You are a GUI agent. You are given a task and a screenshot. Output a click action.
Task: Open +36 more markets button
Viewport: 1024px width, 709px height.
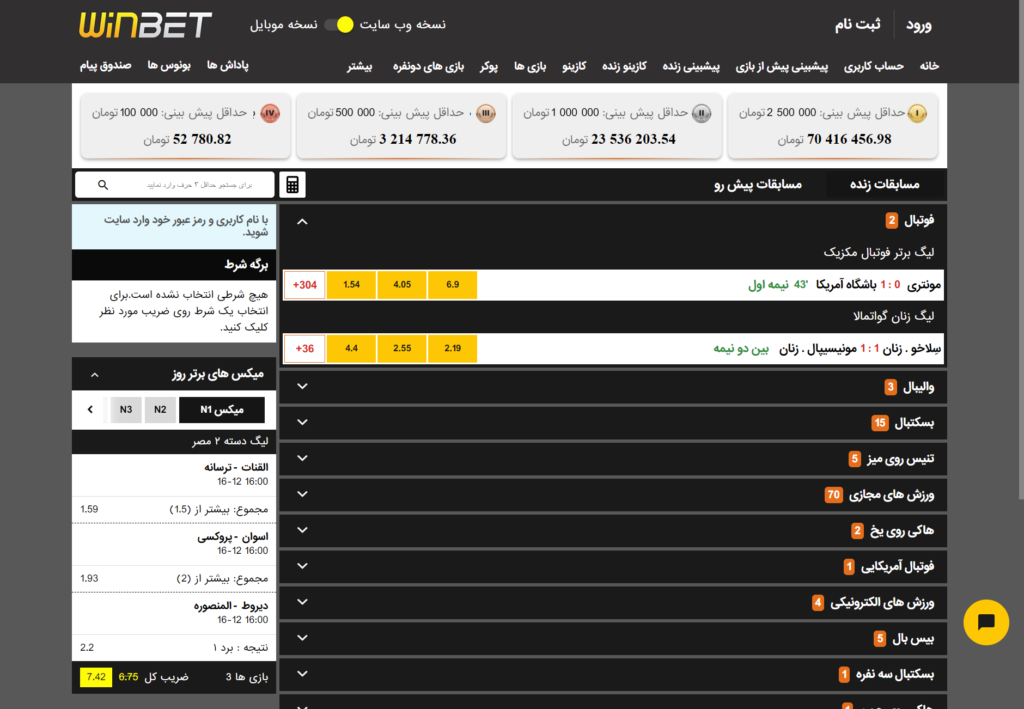[305, 349]
